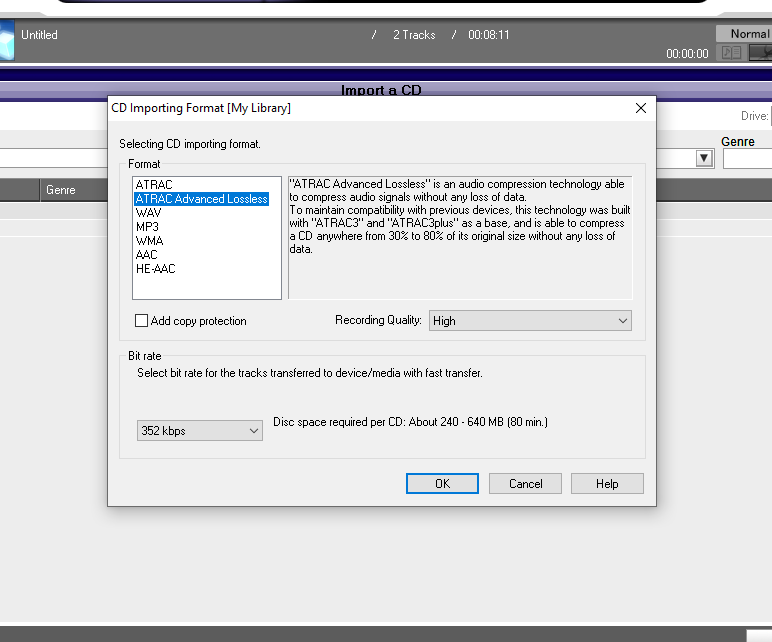Open the Recording Quality dropdown

tap(530, 321)
